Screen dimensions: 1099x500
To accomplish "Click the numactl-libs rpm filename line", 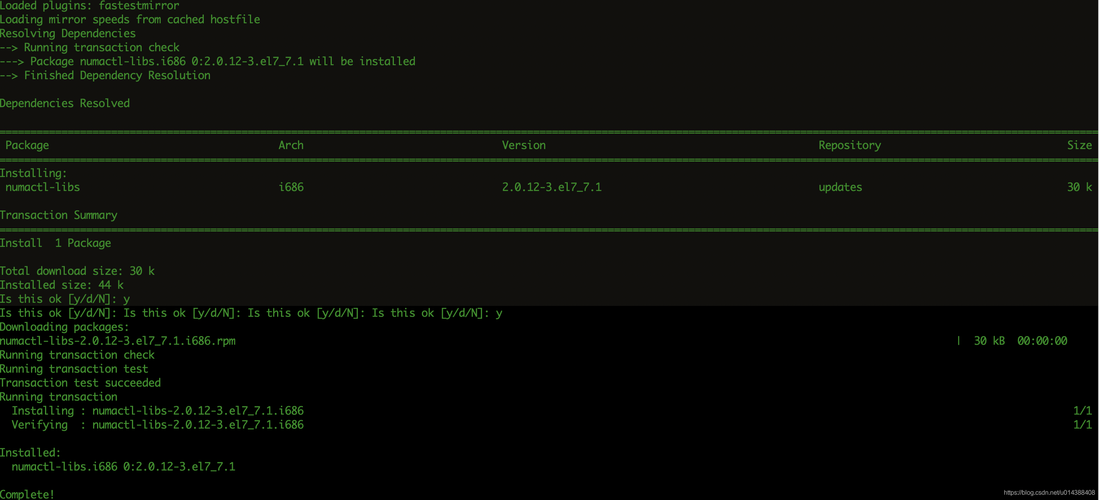I will pos(123,341).
